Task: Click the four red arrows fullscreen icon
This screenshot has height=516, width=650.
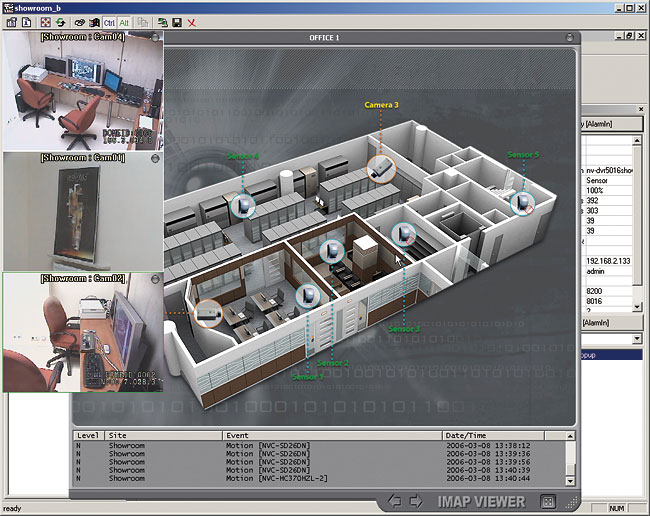Action: pos(46,22)
